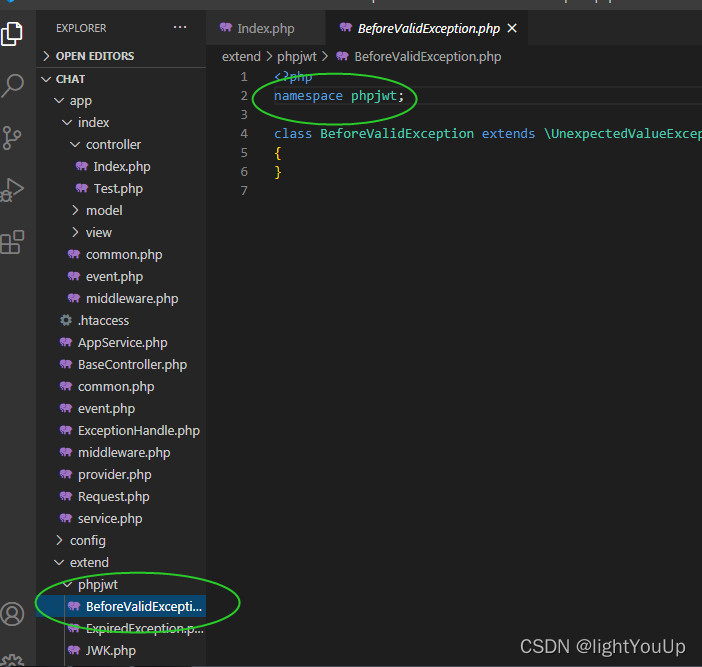The height and width of the screenshot is (667, 702).
Task: Open common.php below BaseController.php
Action: pyautogui.click(x=121, y=386)
